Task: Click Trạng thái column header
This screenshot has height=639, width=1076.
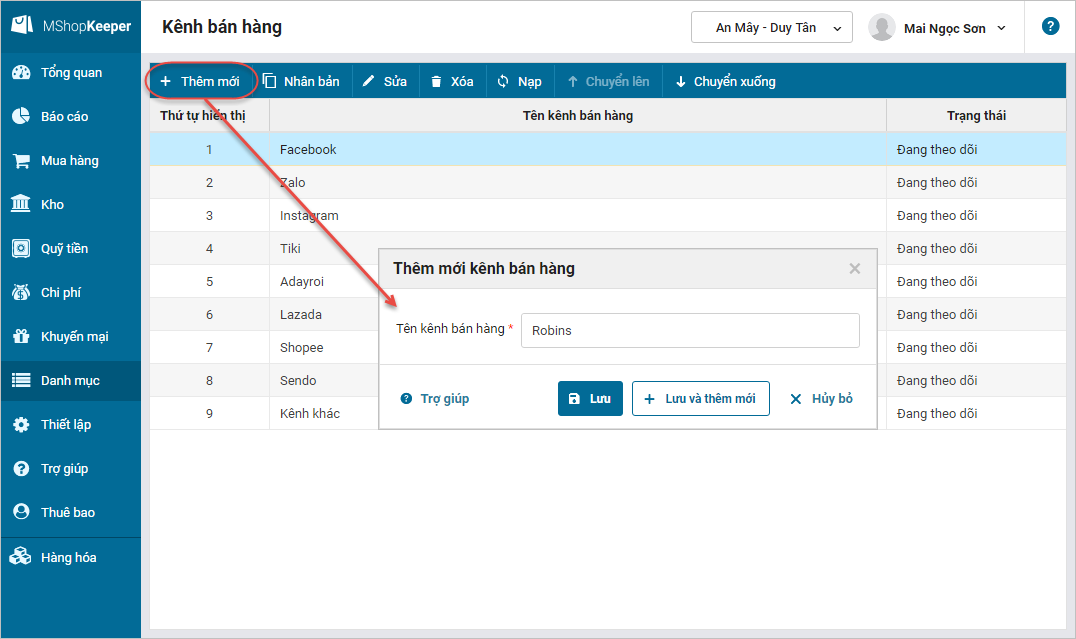Action: 976,115
